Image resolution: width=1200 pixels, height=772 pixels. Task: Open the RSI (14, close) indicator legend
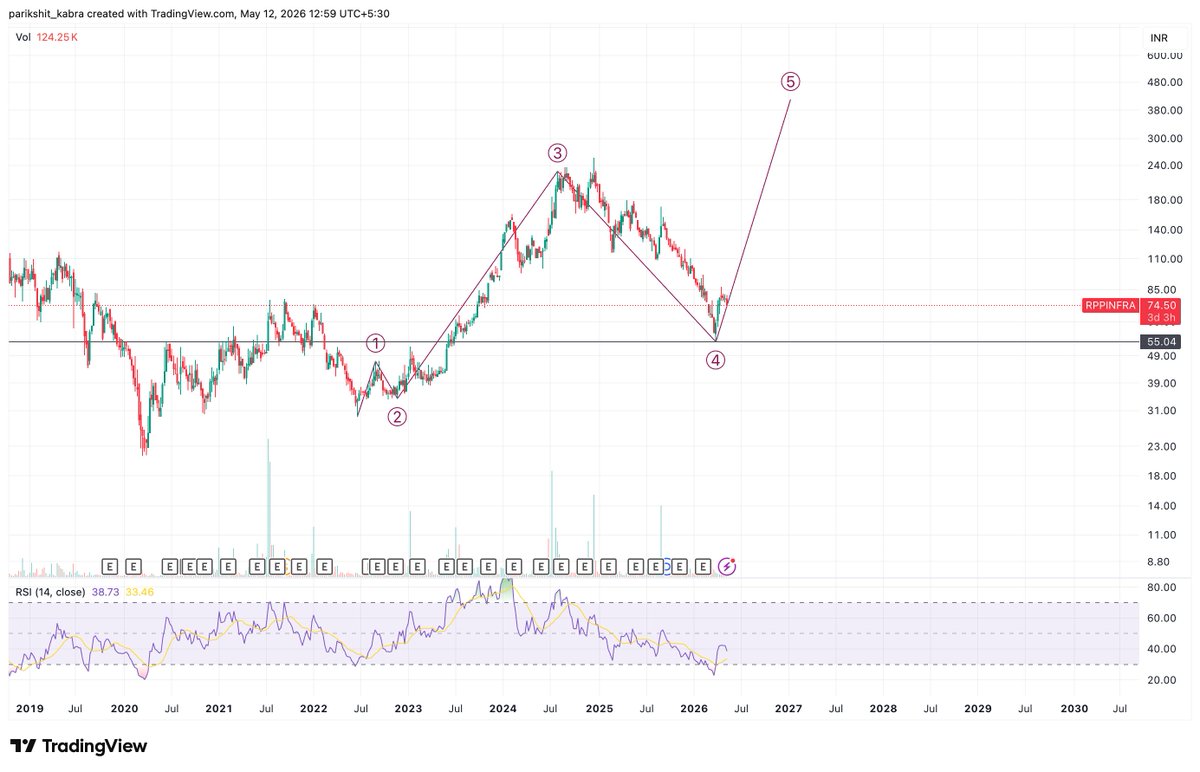[52, 593]
